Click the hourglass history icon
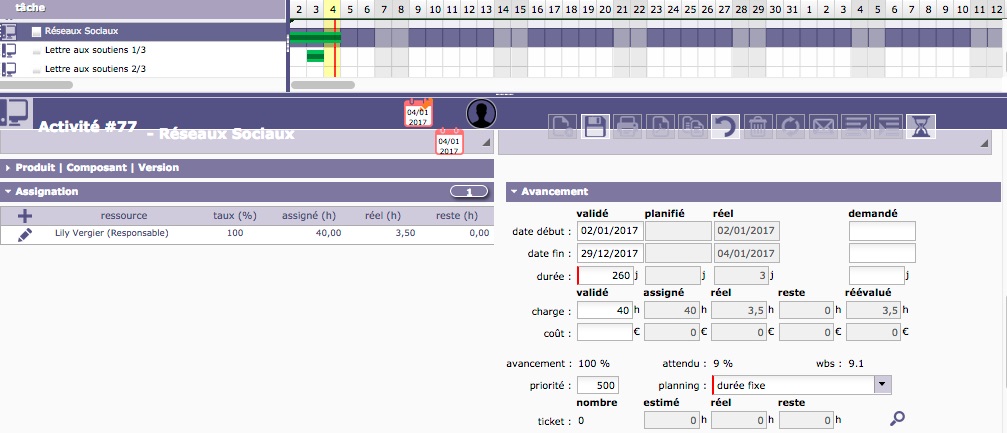Image resolution: width=1007 pixels, height=433 pixels. 919,126
